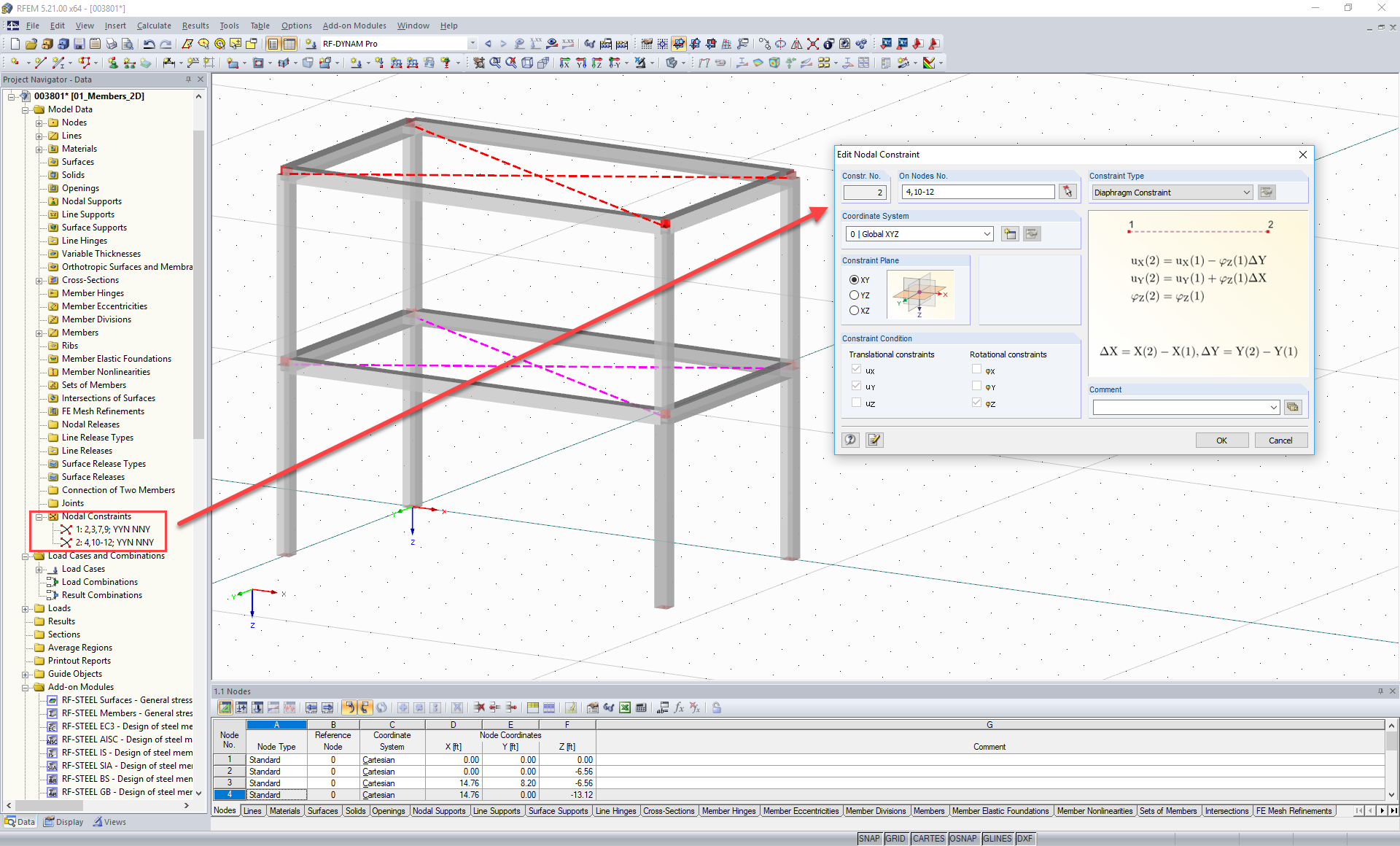Open the help icon in the Edit Nodal Constraint dialog
Viewport: 1400px width, 846px height.
850,440
